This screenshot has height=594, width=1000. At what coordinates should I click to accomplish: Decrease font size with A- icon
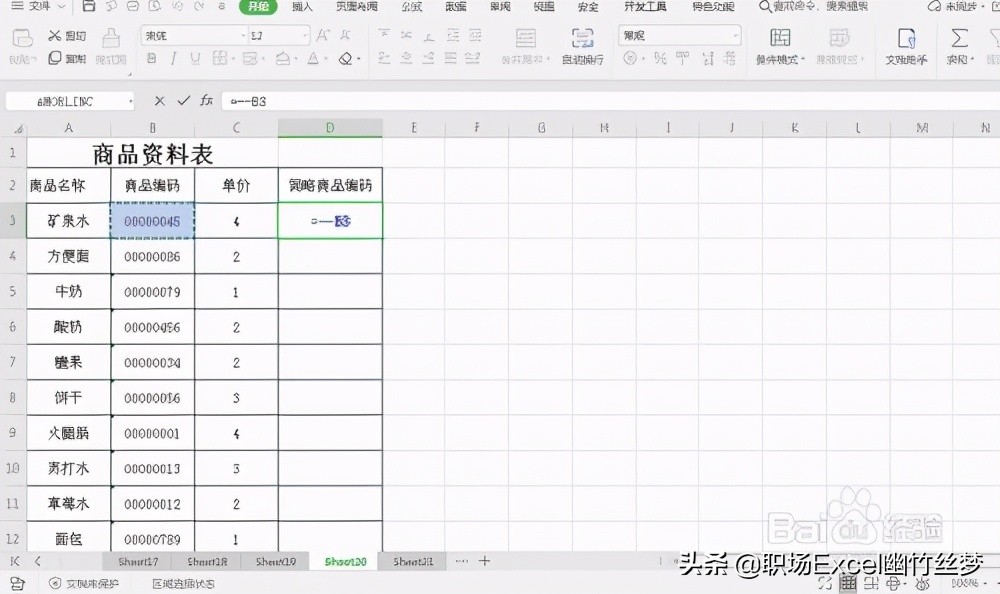click(345, 36)
